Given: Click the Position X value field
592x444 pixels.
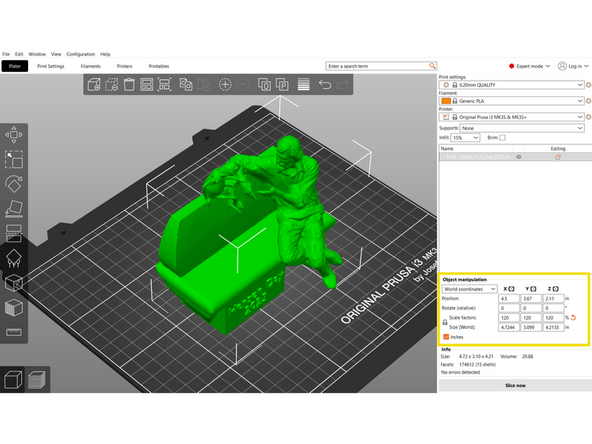Looking at the screenshot, I should pyautogui.click(x=509, y=299).
